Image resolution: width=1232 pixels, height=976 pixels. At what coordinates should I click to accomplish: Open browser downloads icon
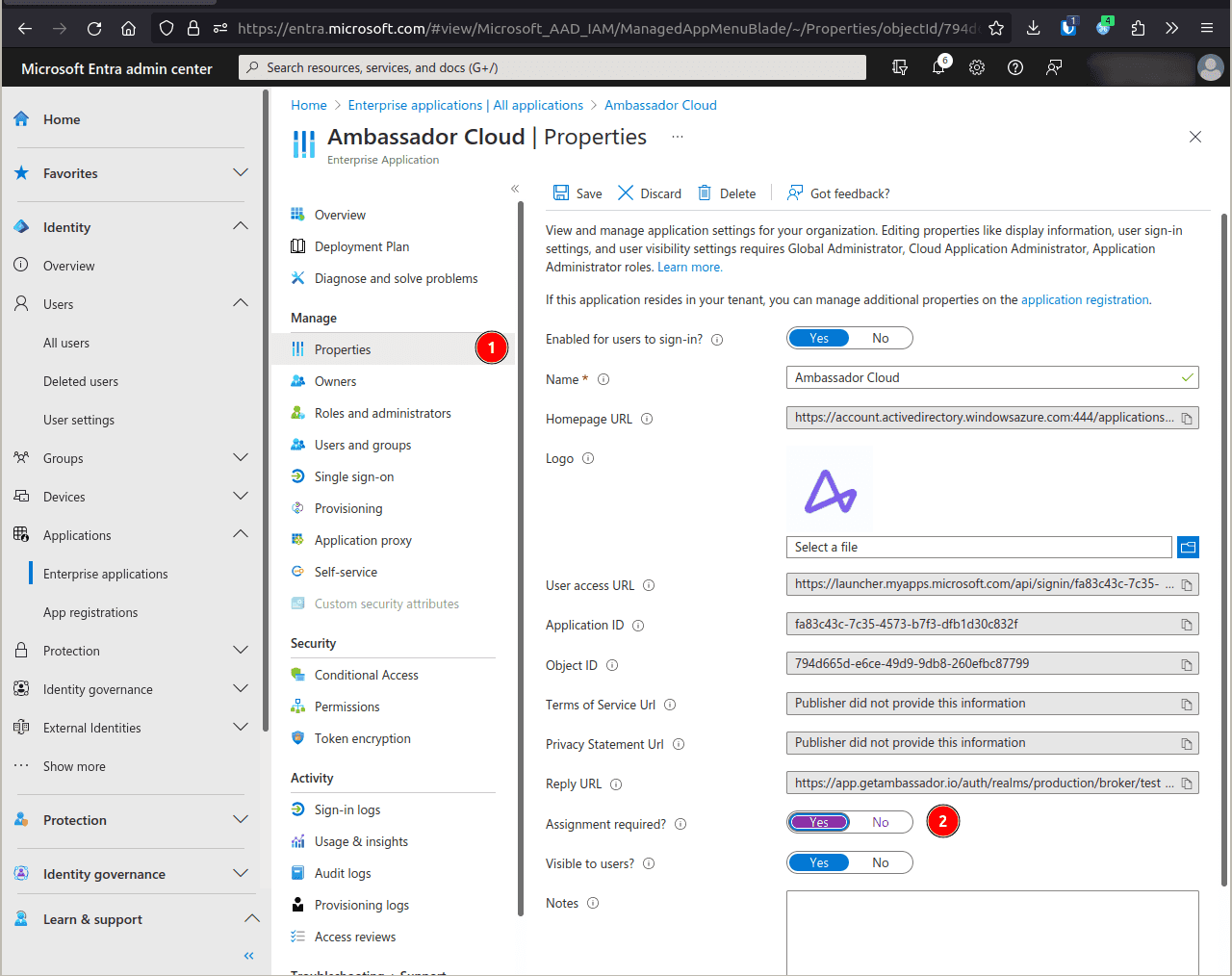pyautogui.click(x=1033, y=28)
